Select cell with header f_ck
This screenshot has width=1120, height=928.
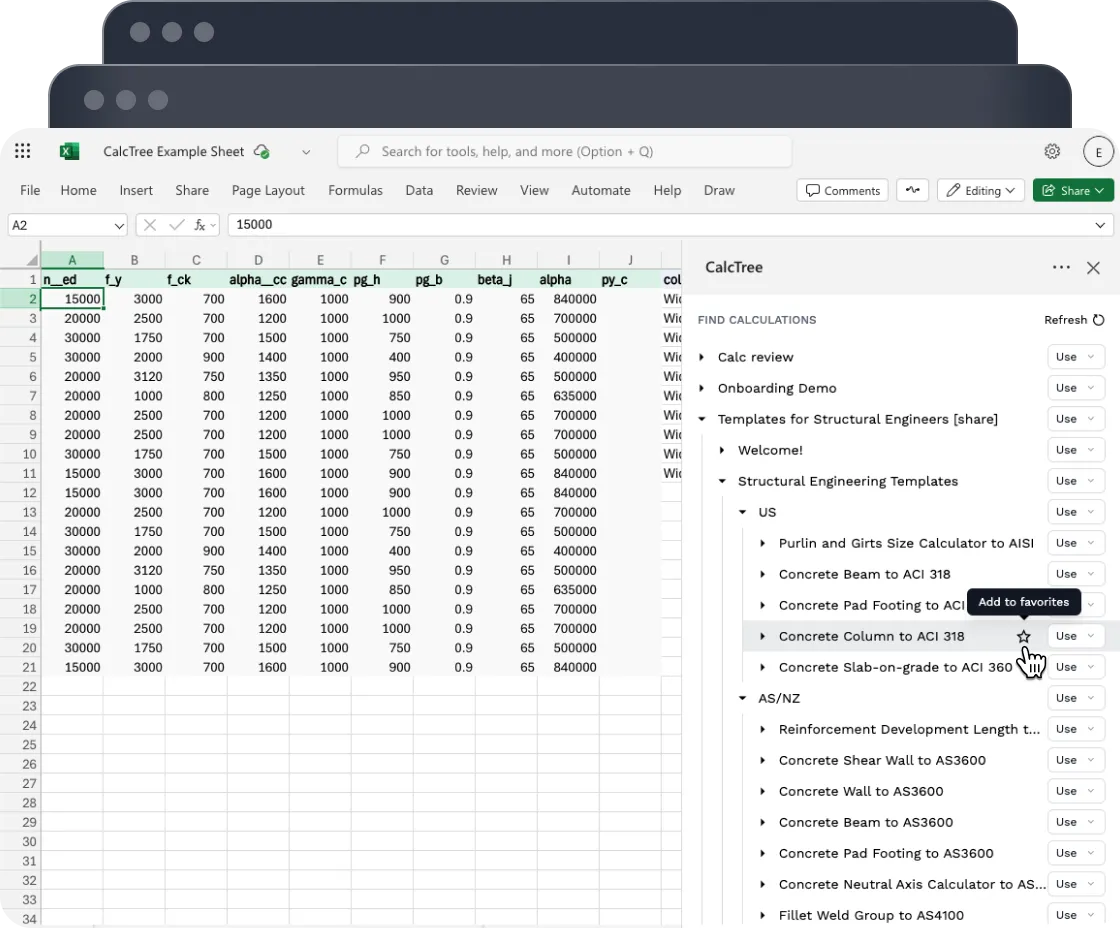[196, 279]
